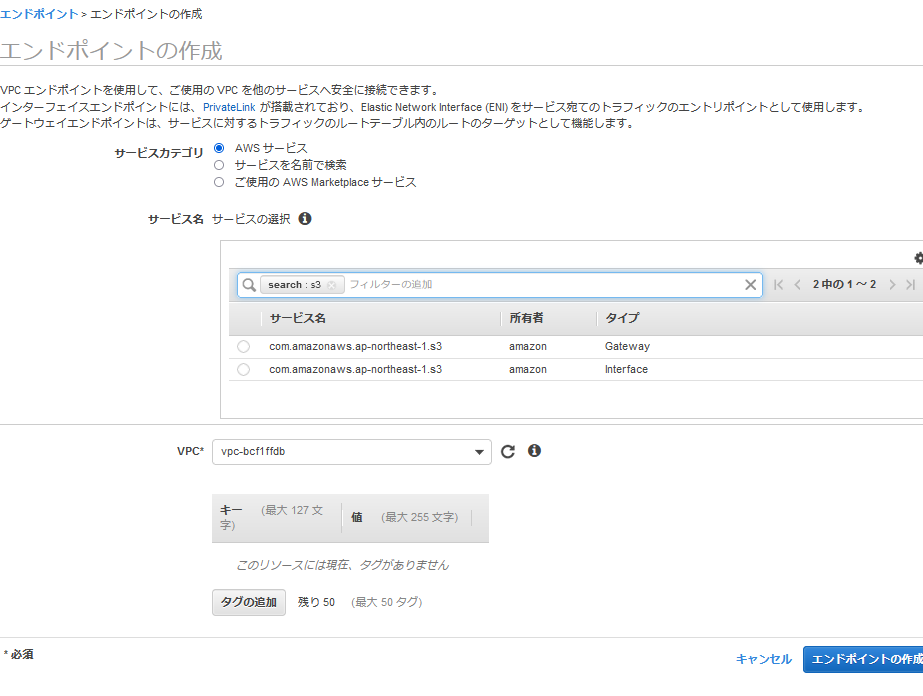This screenshot has width=923, height=696.
Task: Clear all filters with the X icon
Action: coord(751,285)
